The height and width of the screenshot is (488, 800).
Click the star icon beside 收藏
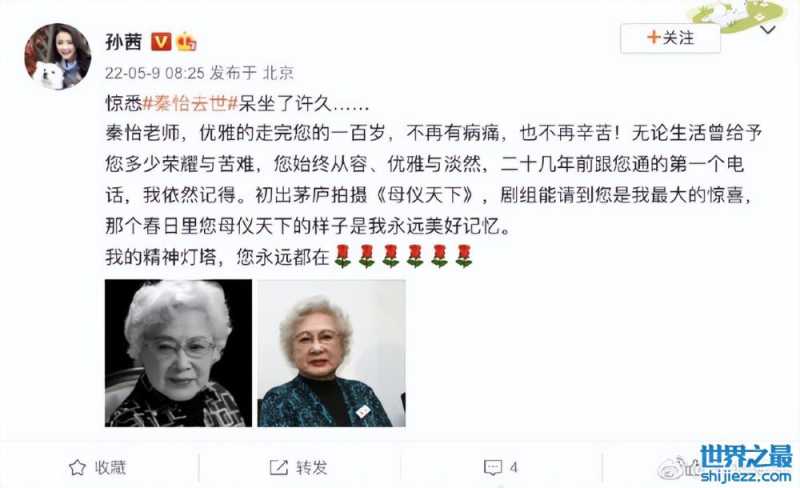(x=77, y=468)
